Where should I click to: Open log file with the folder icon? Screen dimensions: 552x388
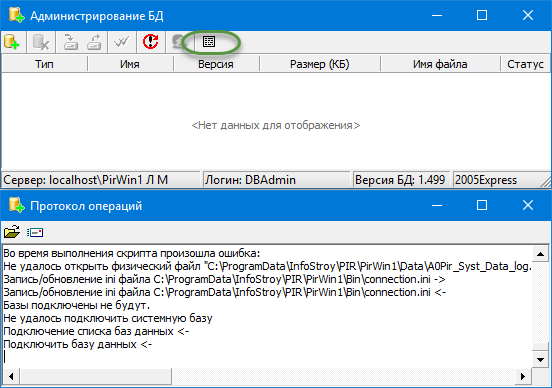(12, 232)
